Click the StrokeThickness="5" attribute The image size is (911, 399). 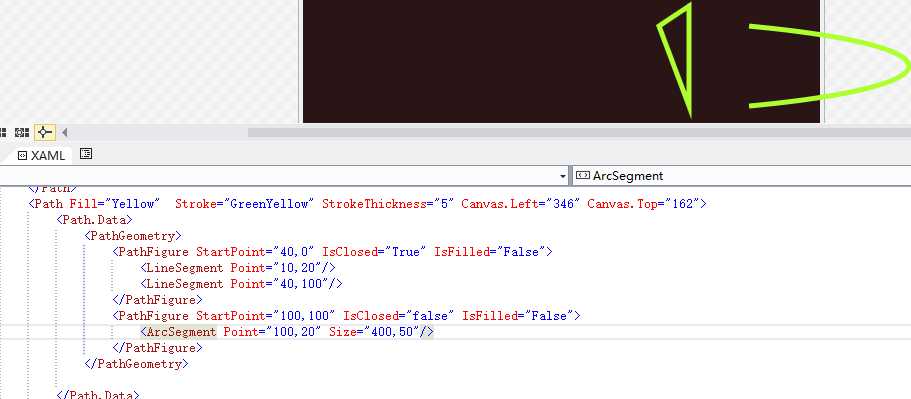[x=388, y=204]
